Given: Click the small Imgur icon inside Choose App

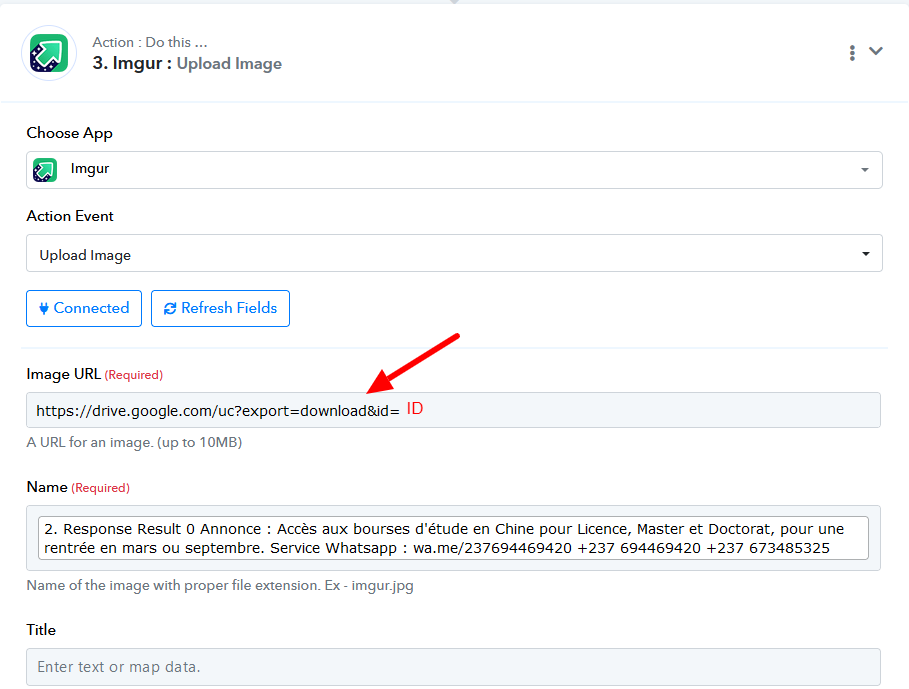Looking at the screenshot, I should 45,170.
